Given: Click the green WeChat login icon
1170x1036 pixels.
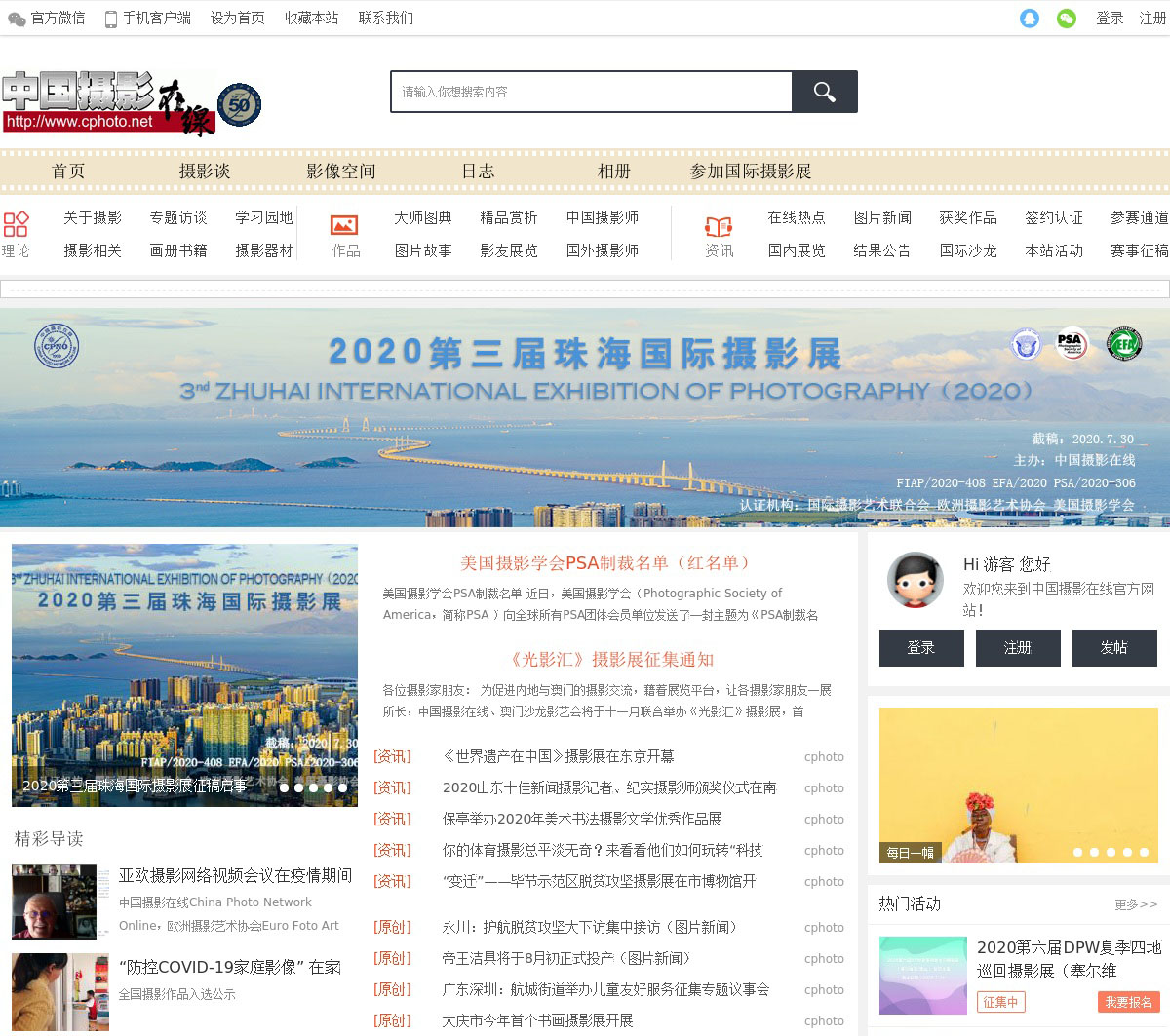Looking at the screenshot, I should (1067, 19).
